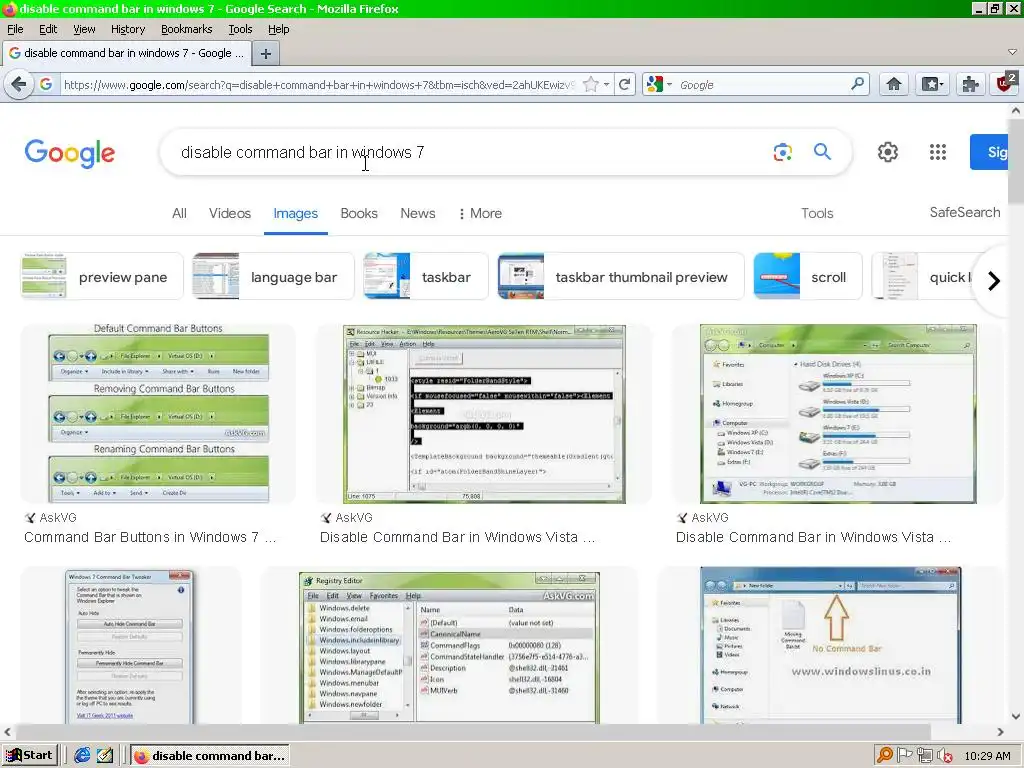Open Resource Hacker screenshot image result
This screenshot has height=768, width=1024.
point(484,414)
